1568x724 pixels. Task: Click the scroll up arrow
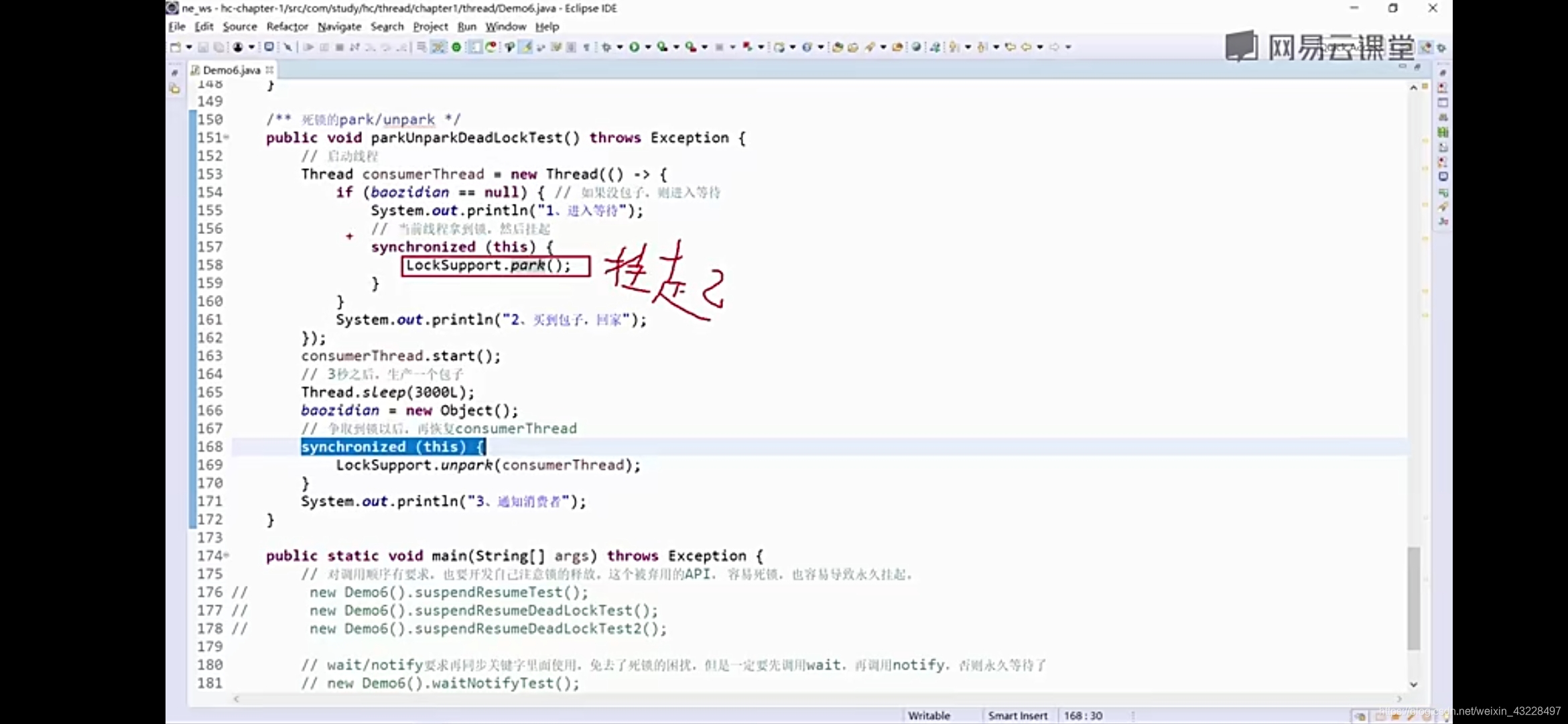tap(1413, 88)
